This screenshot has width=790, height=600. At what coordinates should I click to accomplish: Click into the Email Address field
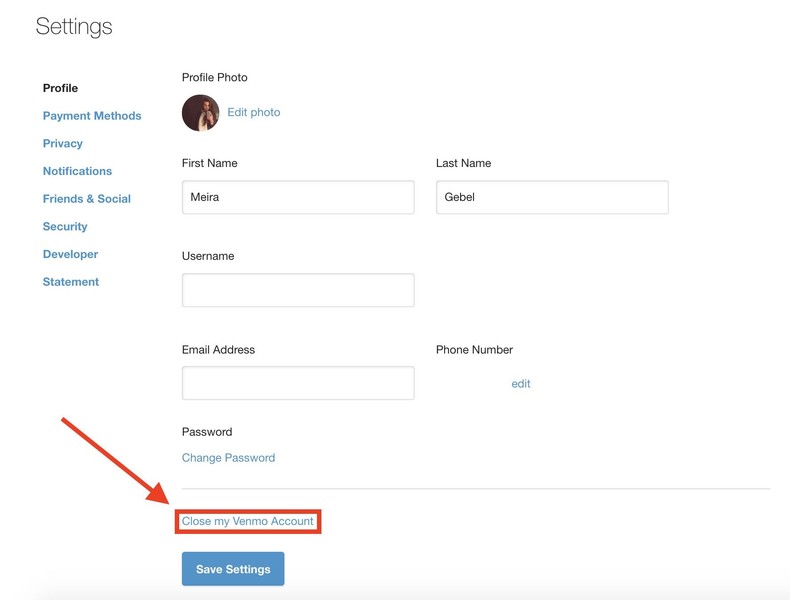coord(298,383)
